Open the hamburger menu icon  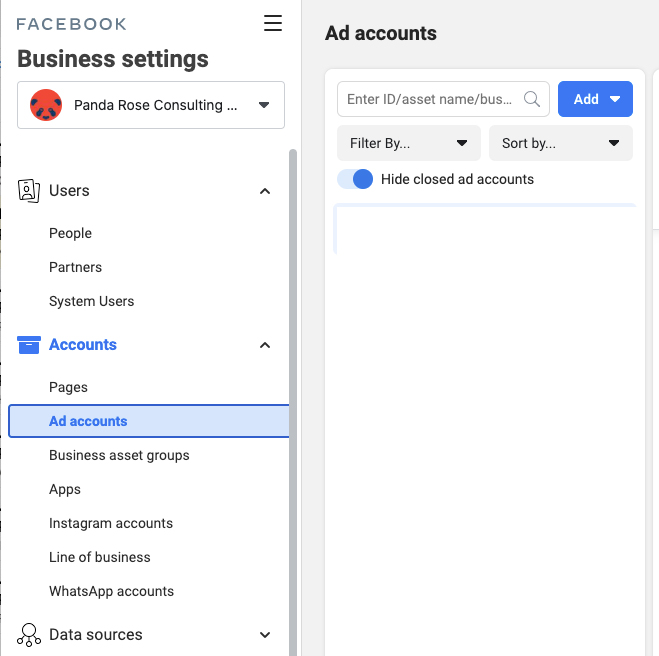click(273, 23)
